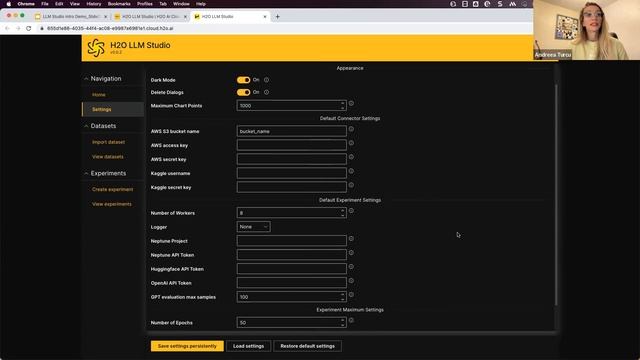Click the Huggingface API Token field

(x=291, y=269)
